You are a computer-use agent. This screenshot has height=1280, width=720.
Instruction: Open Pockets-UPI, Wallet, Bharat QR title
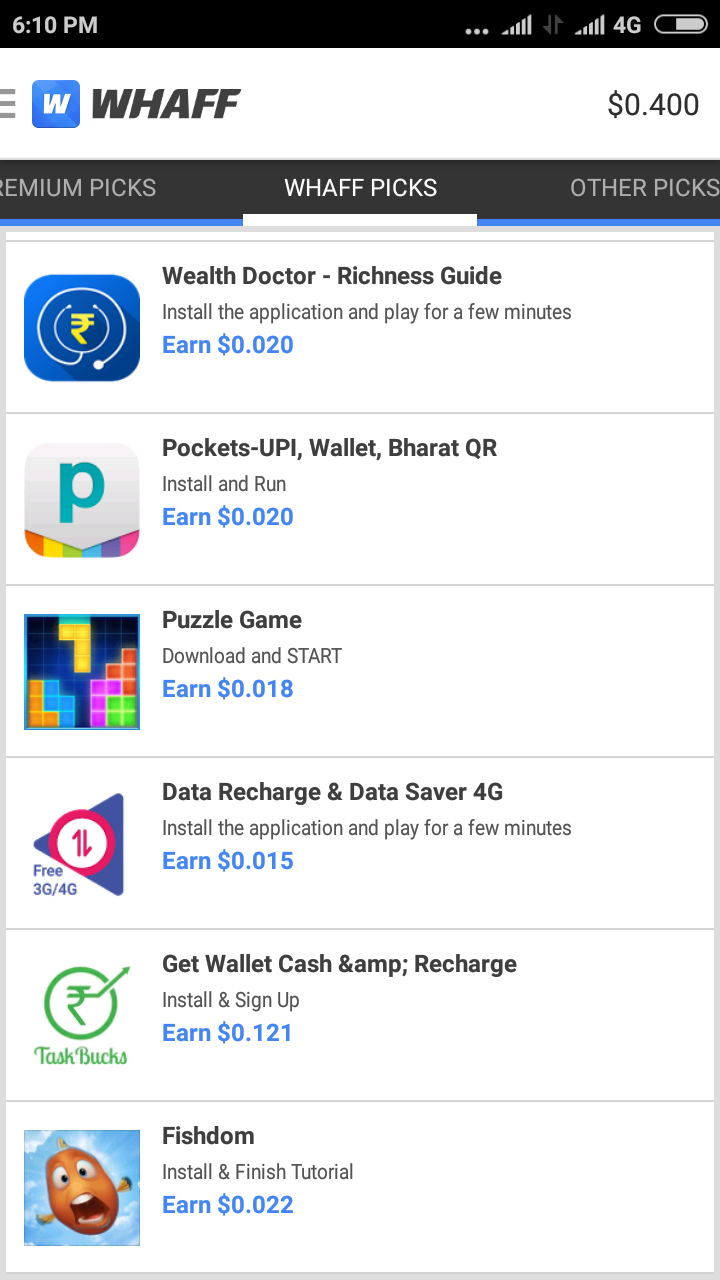coord(329,448)
